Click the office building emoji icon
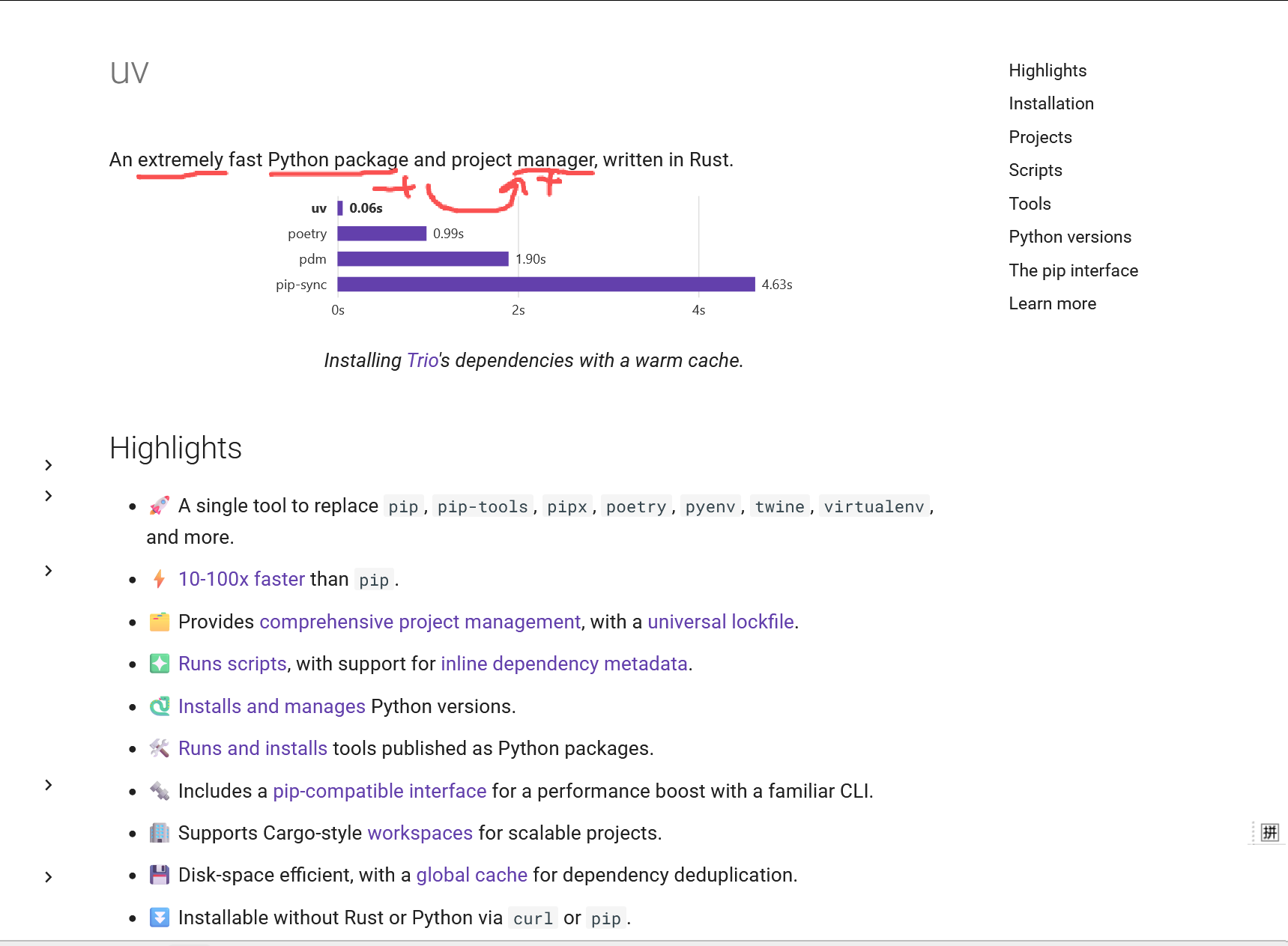 [x=159, y=833]
